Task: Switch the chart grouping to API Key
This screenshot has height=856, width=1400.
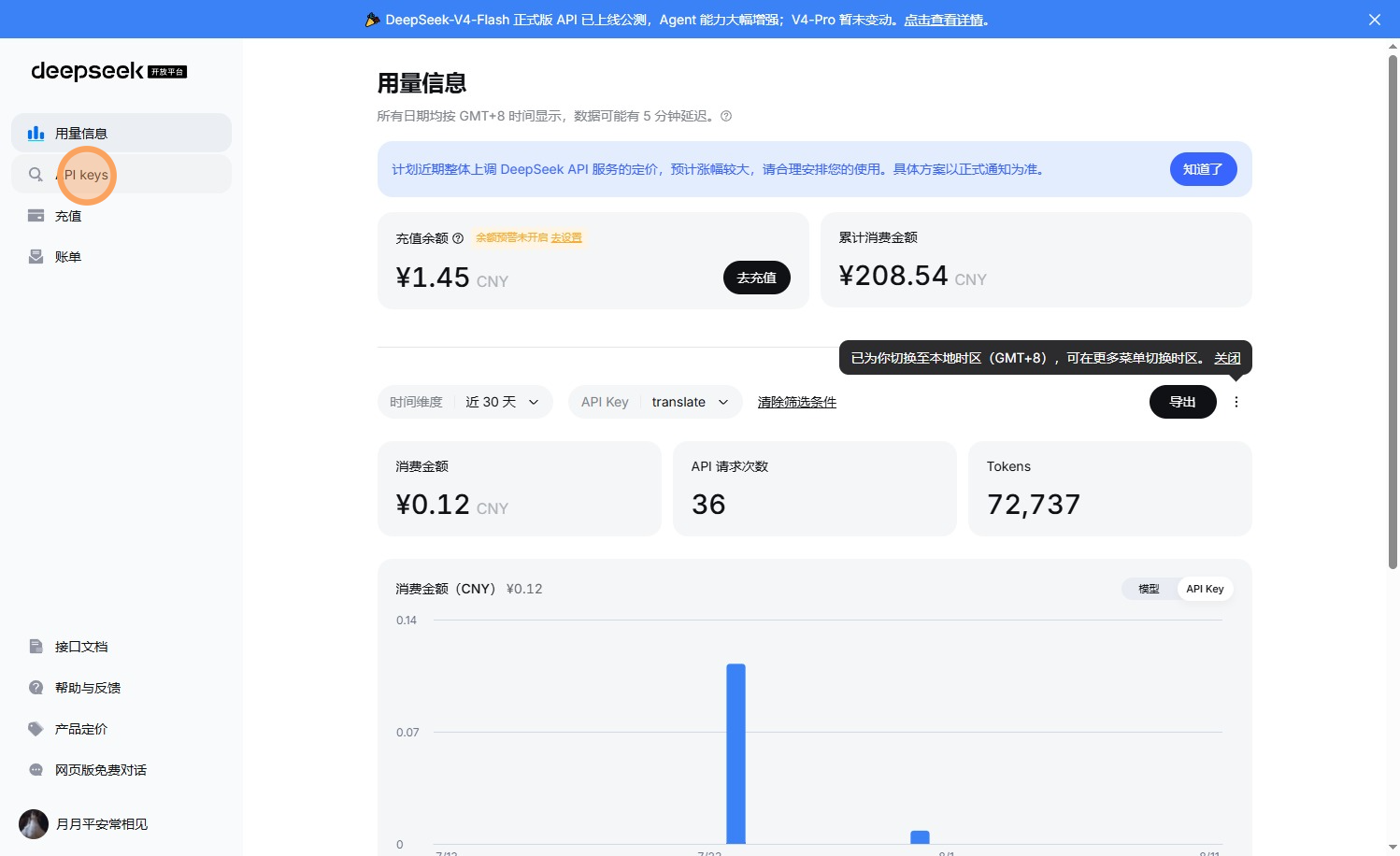Action: 1205,589
